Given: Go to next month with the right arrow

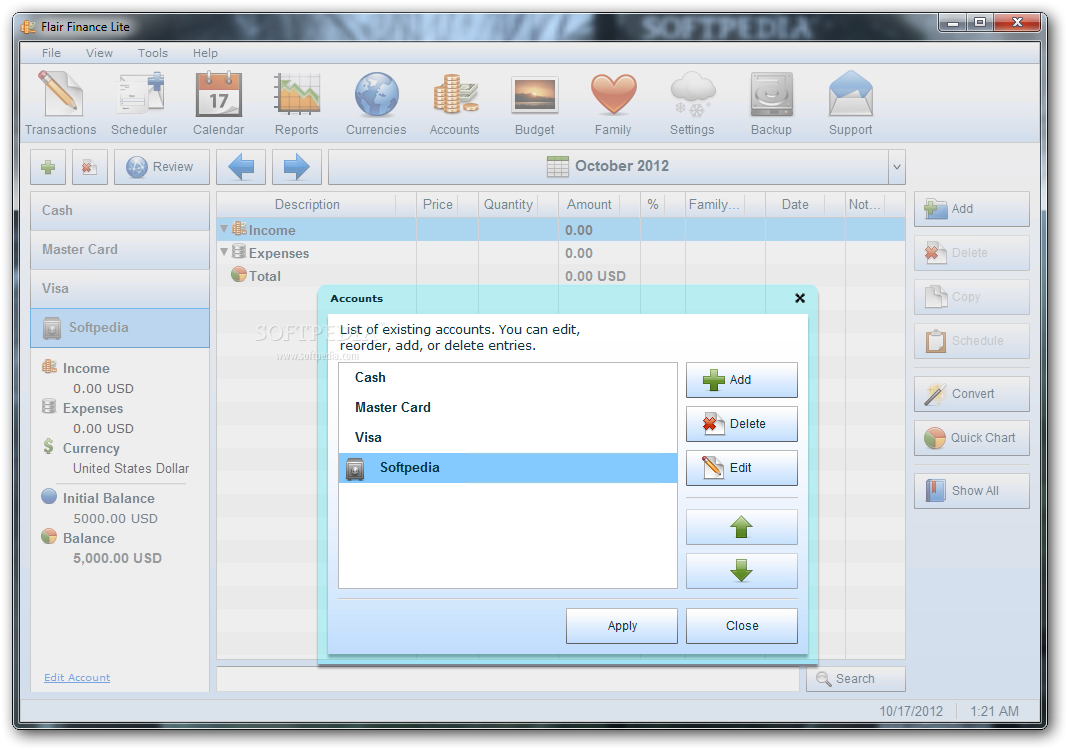Looking at the screenshot, I should coord(296,167).
